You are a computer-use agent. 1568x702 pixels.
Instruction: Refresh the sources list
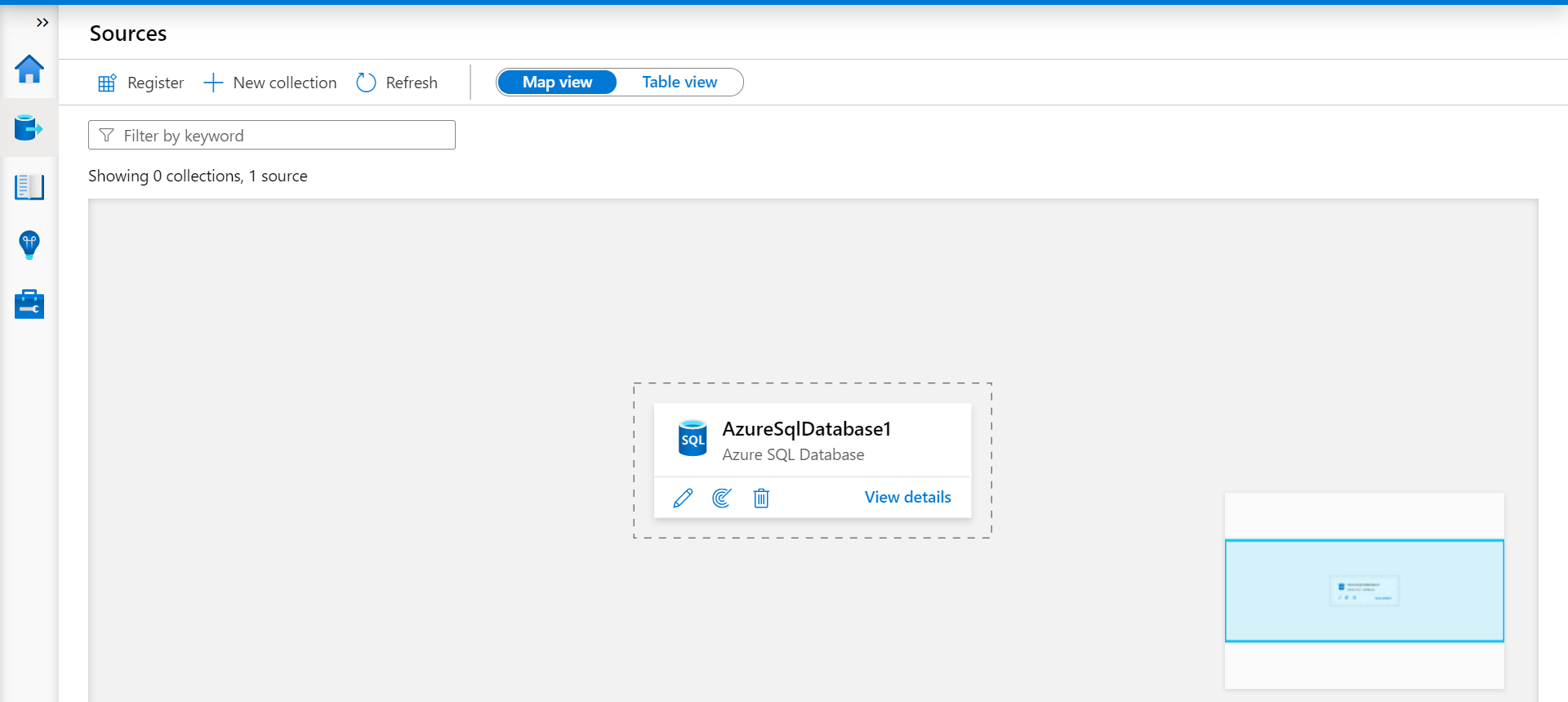coord(398,83)
